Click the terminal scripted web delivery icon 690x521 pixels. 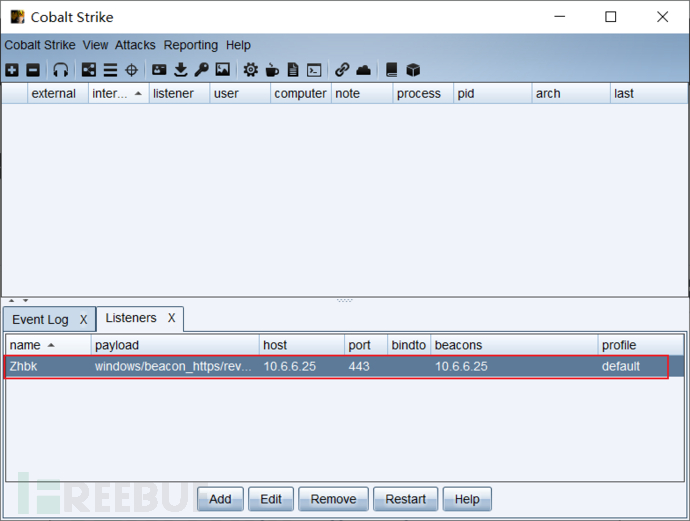pos(314,70)
